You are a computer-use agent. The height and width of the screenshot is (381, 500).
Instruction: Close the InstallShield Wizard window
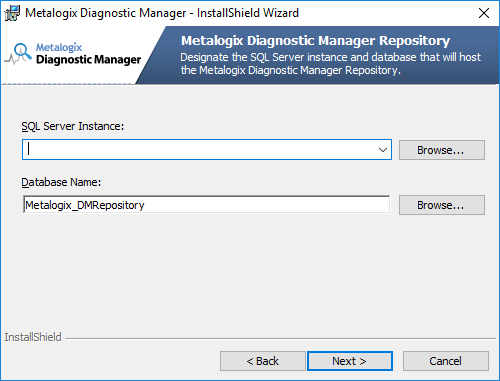pyautogui.click(x=484, y=13)
